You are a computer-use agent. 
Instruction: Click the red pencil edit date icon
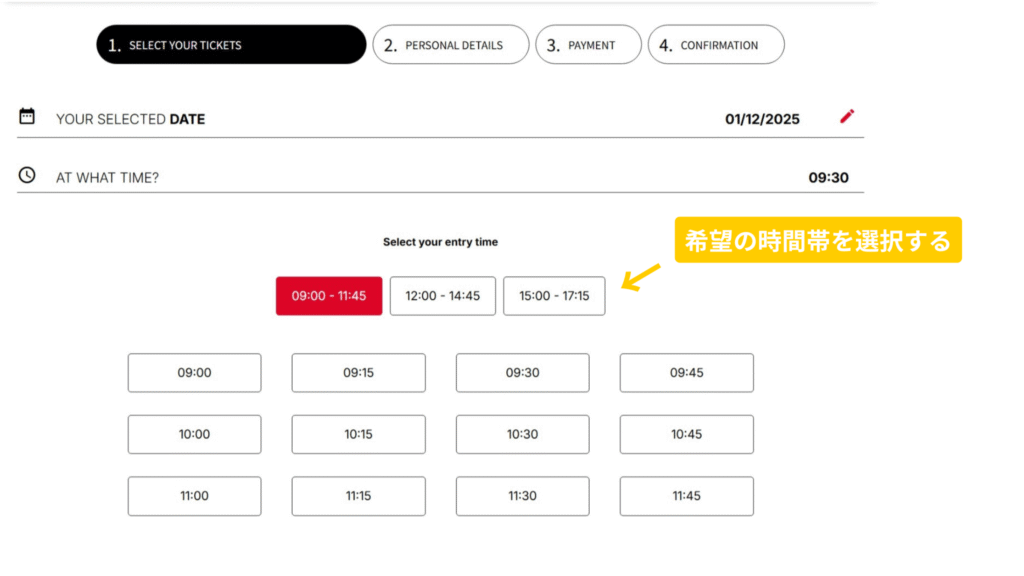coord(847,117)
